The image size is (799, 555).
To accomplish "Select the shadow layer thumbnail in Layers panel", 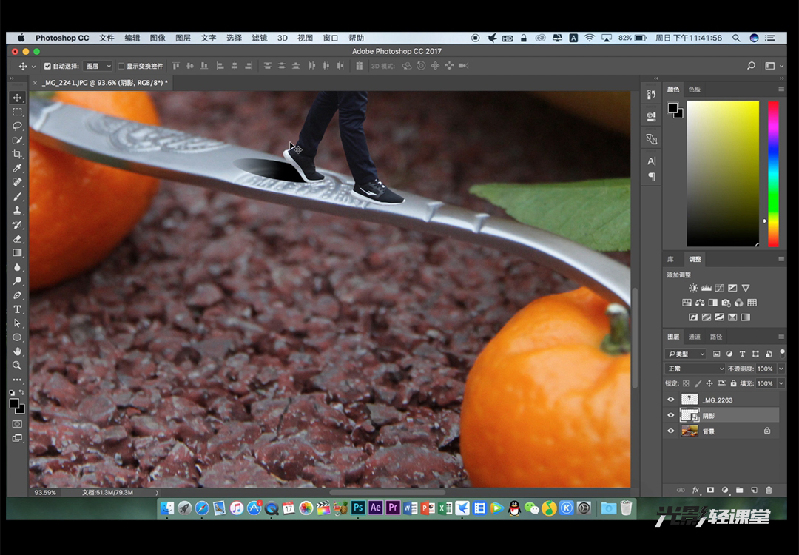I will pyautogui.click(x=689, y=414).
